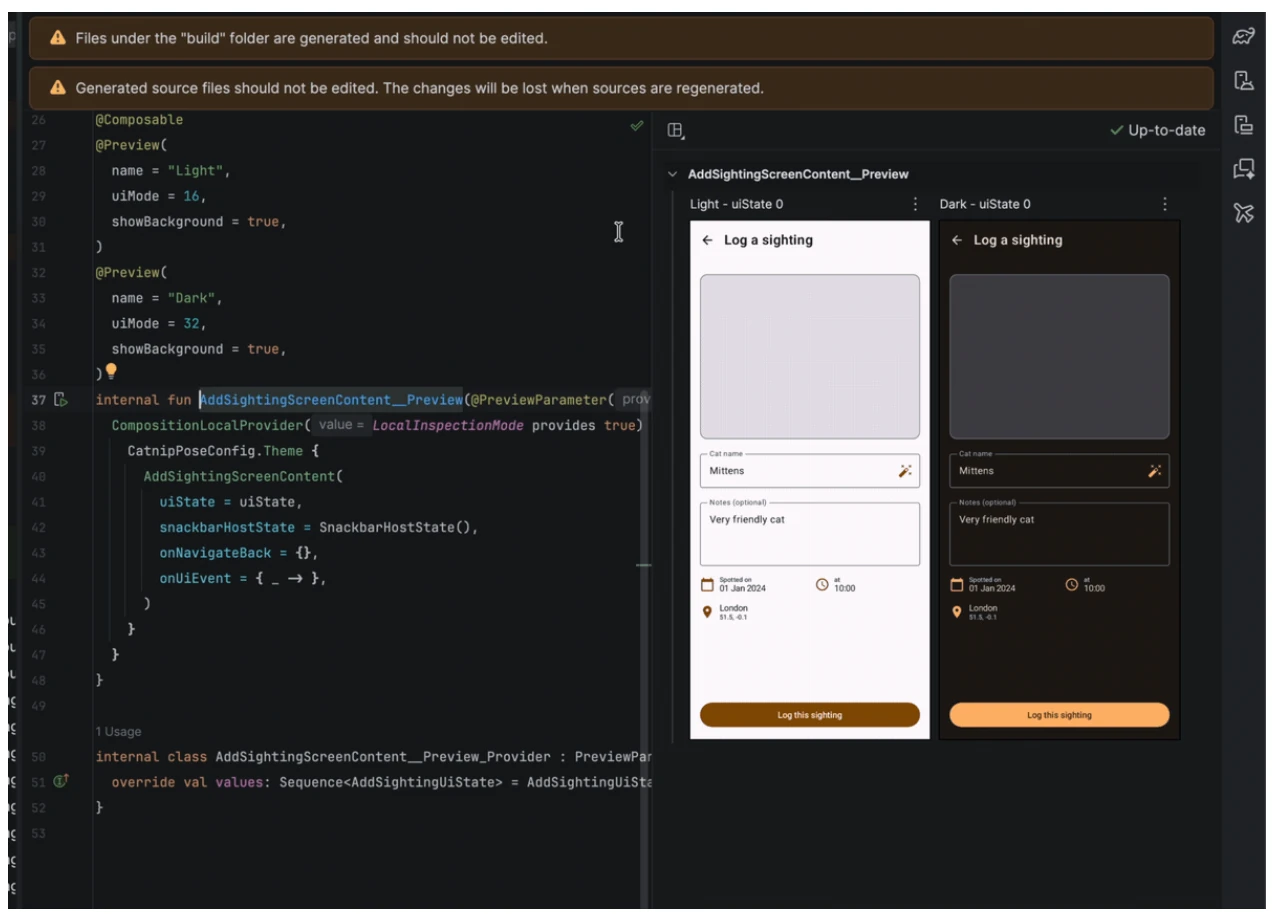Click the 1 Usage code lens link

118,732
